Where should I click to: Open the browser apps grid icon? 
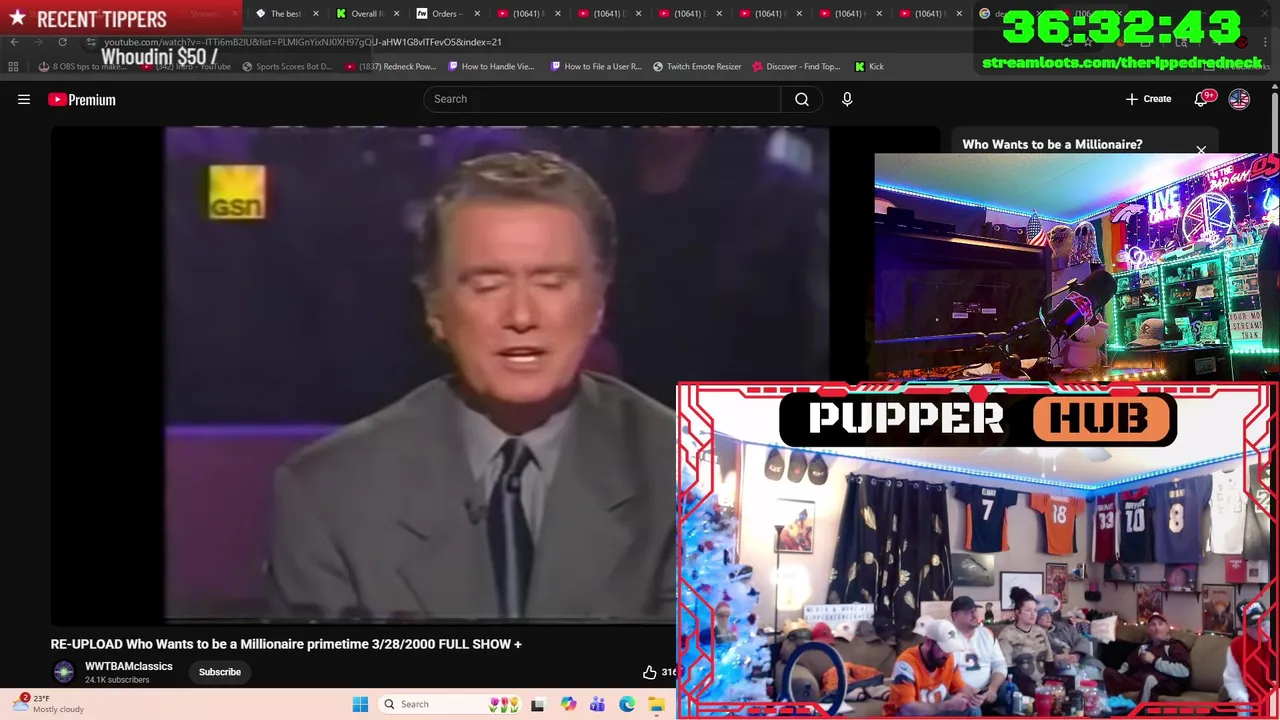pos(13,66)
